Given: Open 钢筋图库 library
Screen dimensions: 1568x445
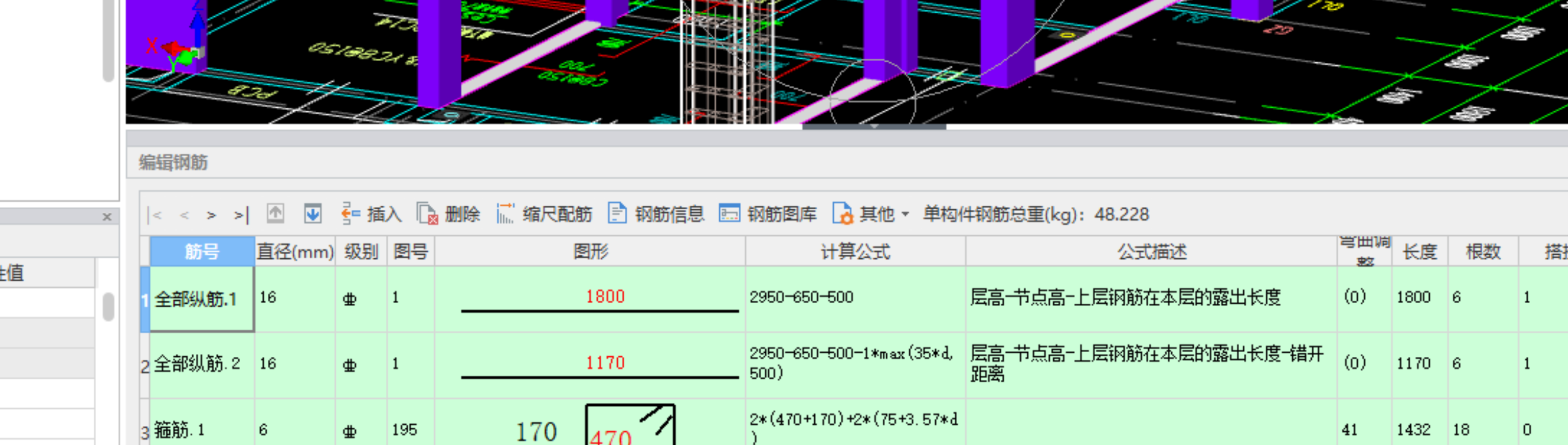Looking at the screenshot, I should (768, 214).
